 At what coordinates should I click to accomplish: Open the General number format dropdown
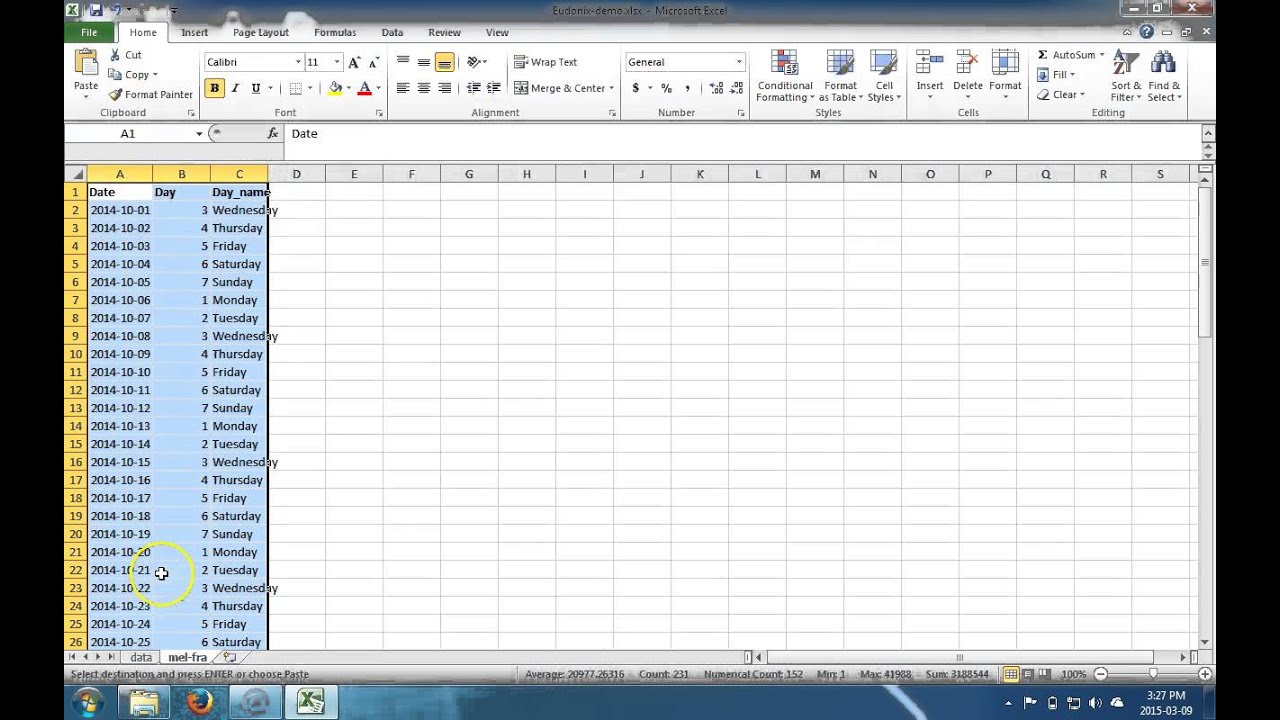click(x=739, y=62)
